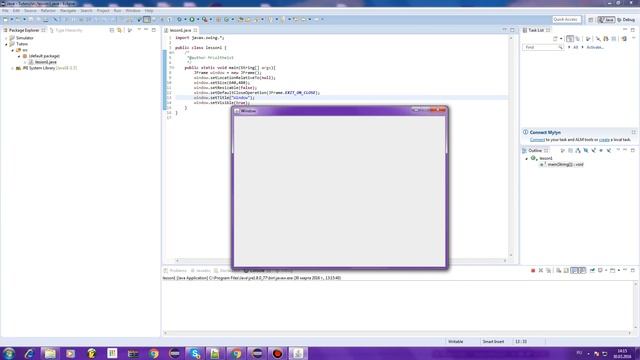
Task: Click New Task icon in Task List
Action: 555,39
